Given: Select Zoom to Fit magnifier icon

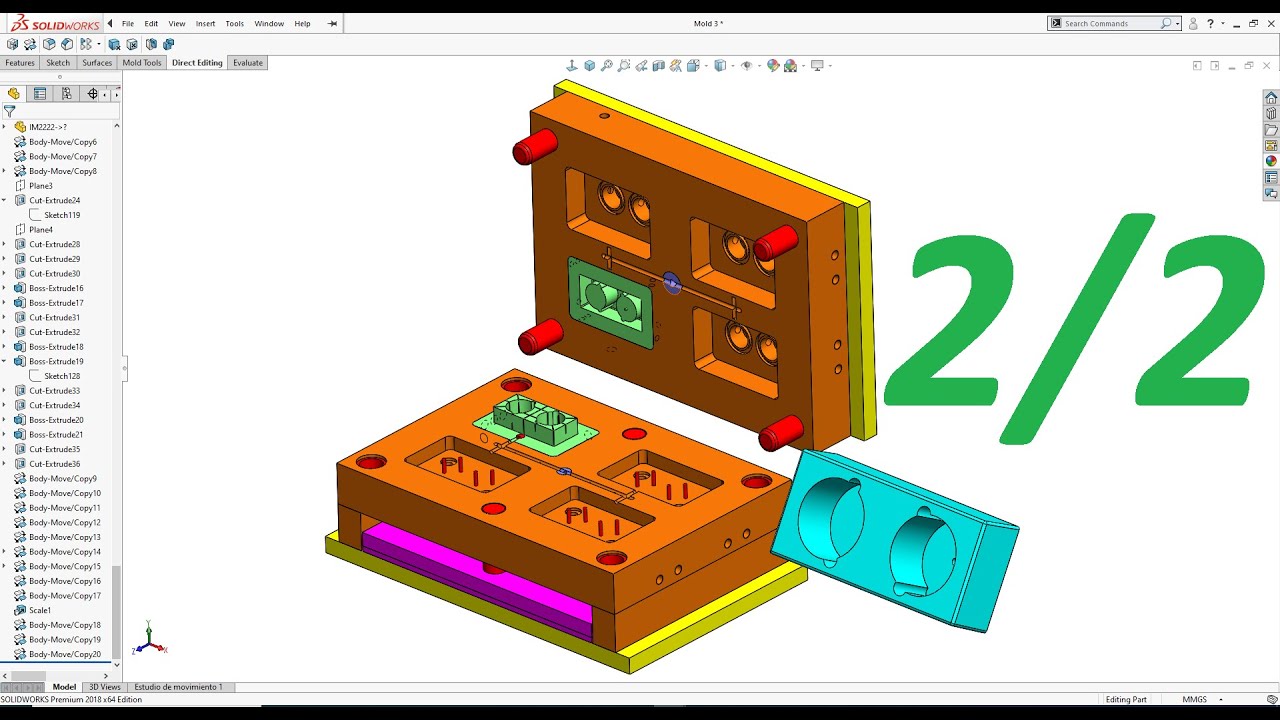Looking at the screenshot, I should (607, 66).
